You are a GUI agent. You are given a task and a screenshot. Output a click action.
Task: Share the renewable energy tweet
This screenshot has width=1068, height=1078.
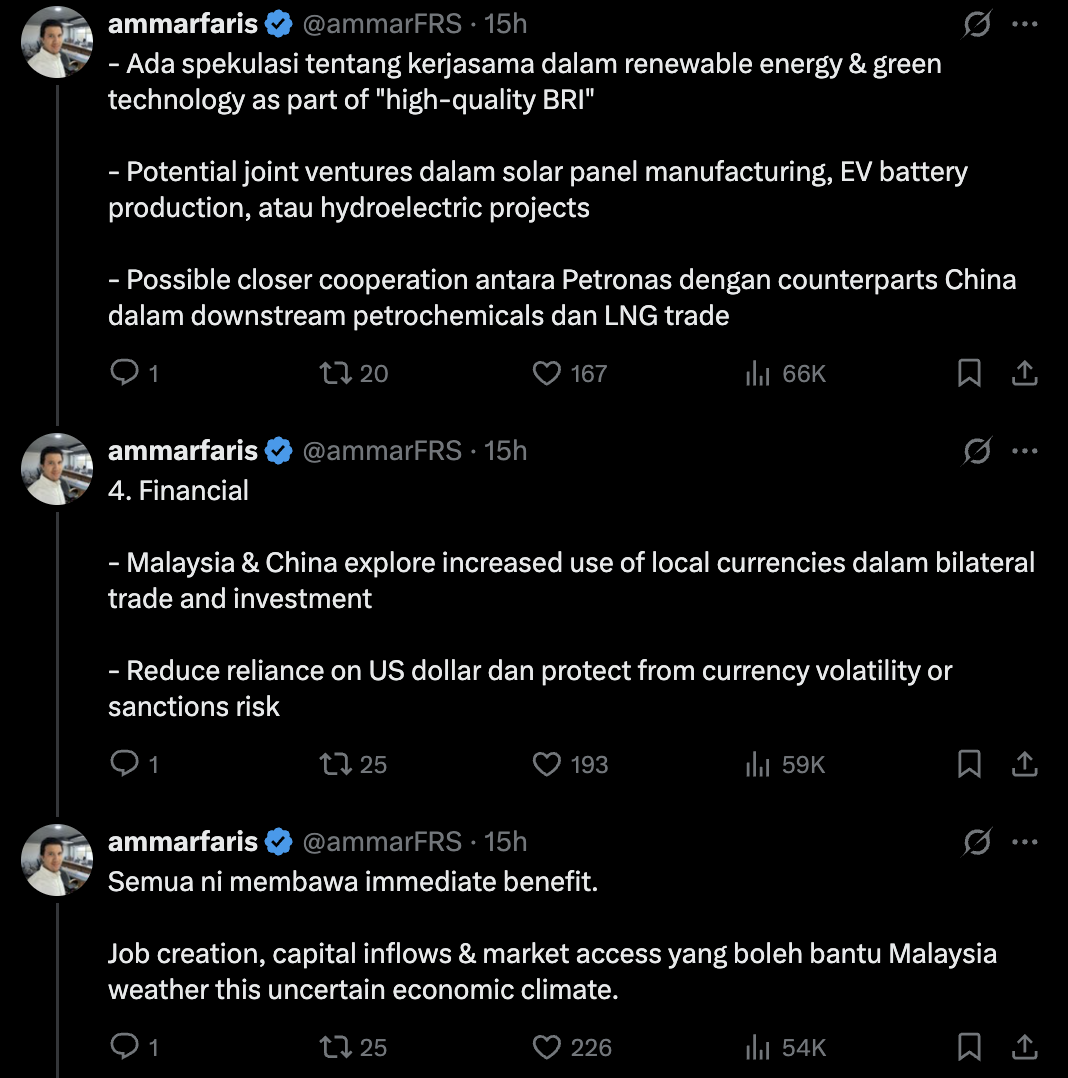pyautogui.click(x=1024, y=374)
